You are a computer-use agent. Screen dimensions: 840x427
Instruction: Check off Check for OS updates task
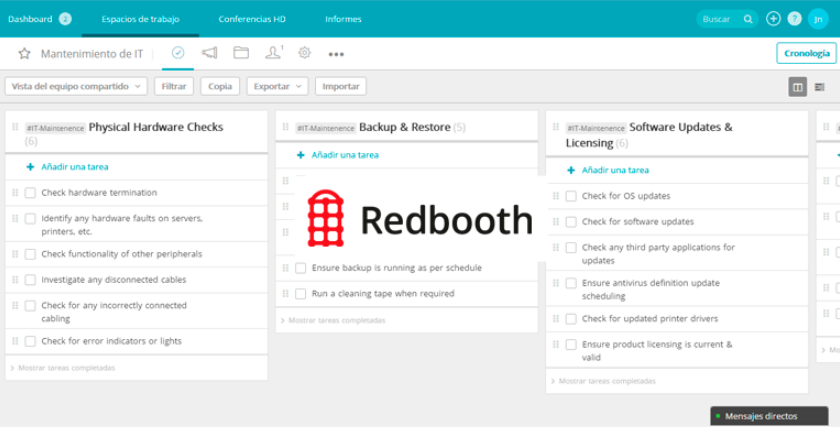571,196
